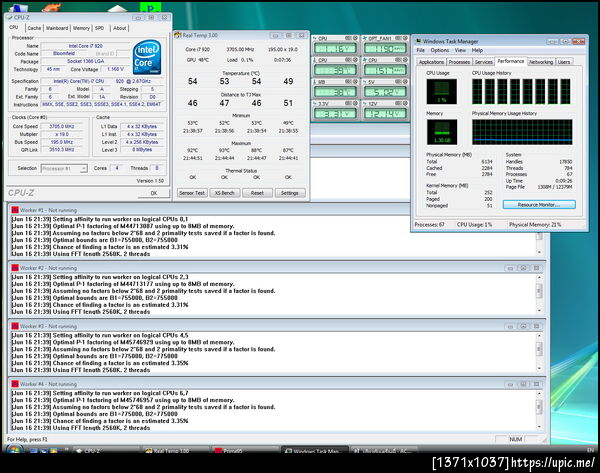Open the Mainboard tab in CPU-Z
600x473 pixels.
pyautogui.click(x=57, y=28)
